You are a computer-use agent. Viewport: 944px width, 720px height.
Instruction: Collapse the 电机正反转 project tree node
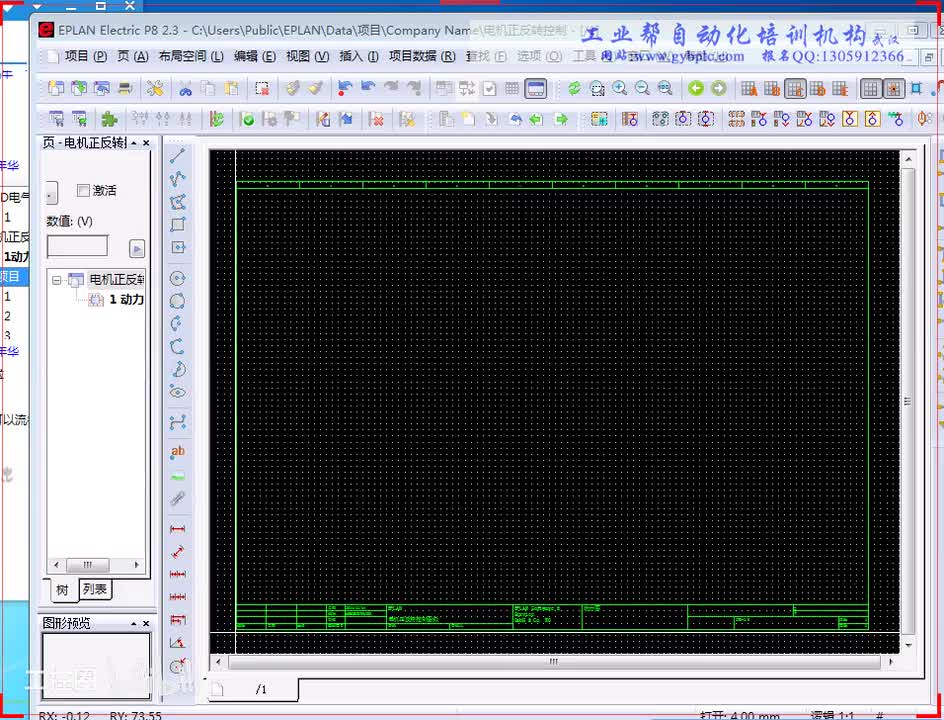(x=57, y=280)
